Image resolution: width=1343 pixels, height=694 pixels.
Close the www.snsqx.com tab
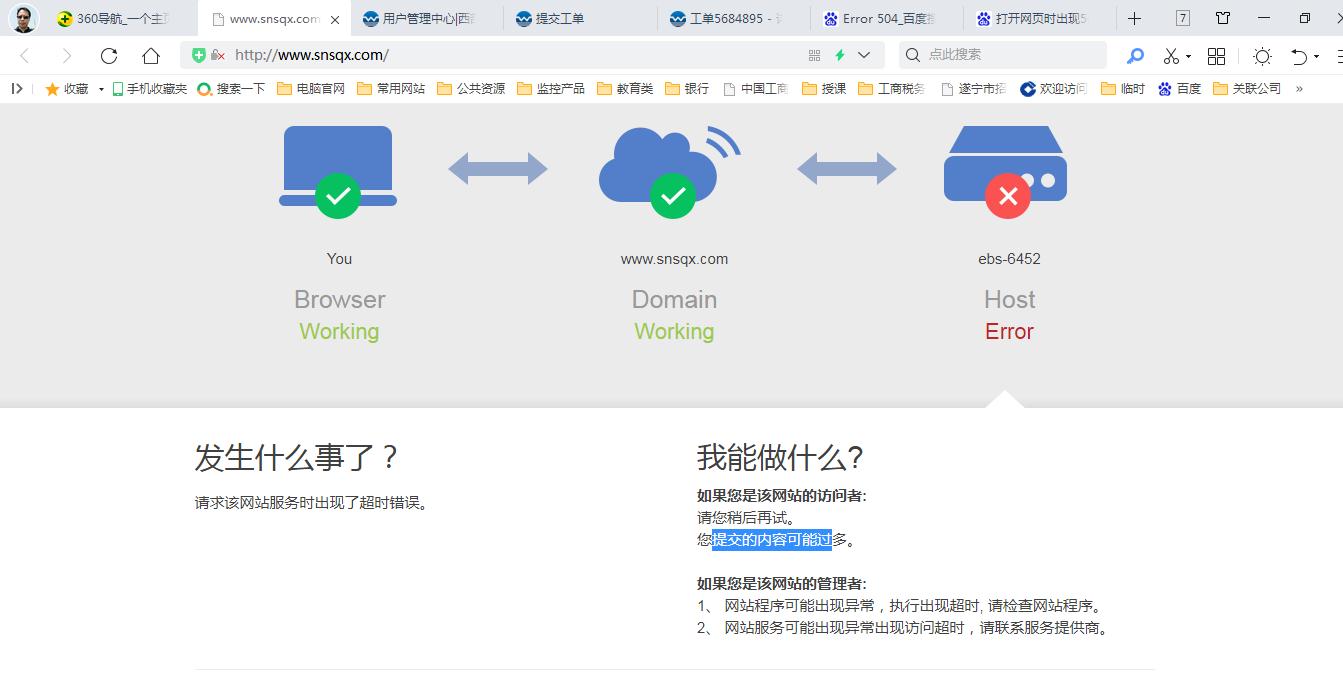click(335, 19)
